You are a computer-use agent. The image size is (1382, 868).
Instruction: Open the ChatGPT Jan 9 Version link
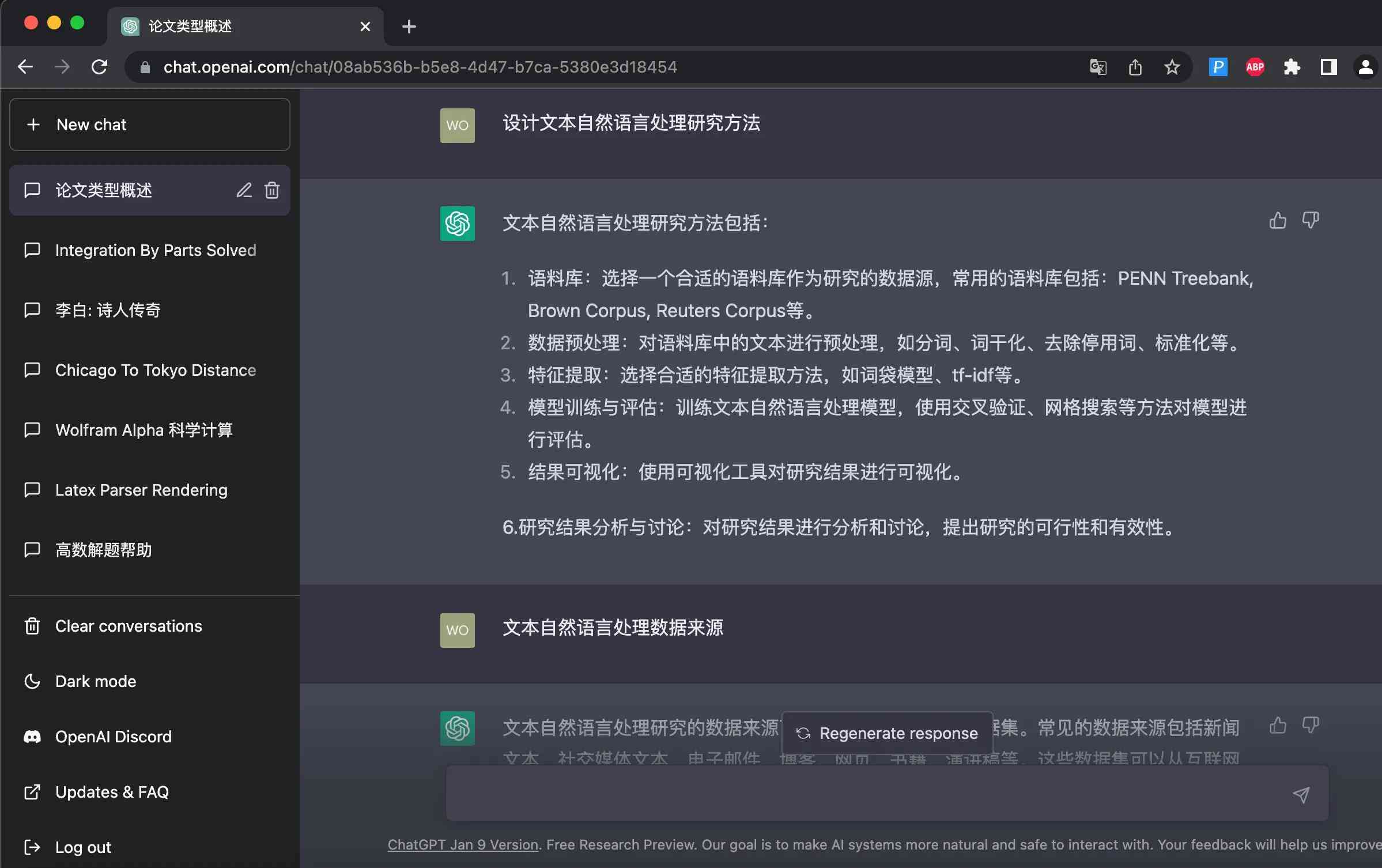[x=463, y=844]
